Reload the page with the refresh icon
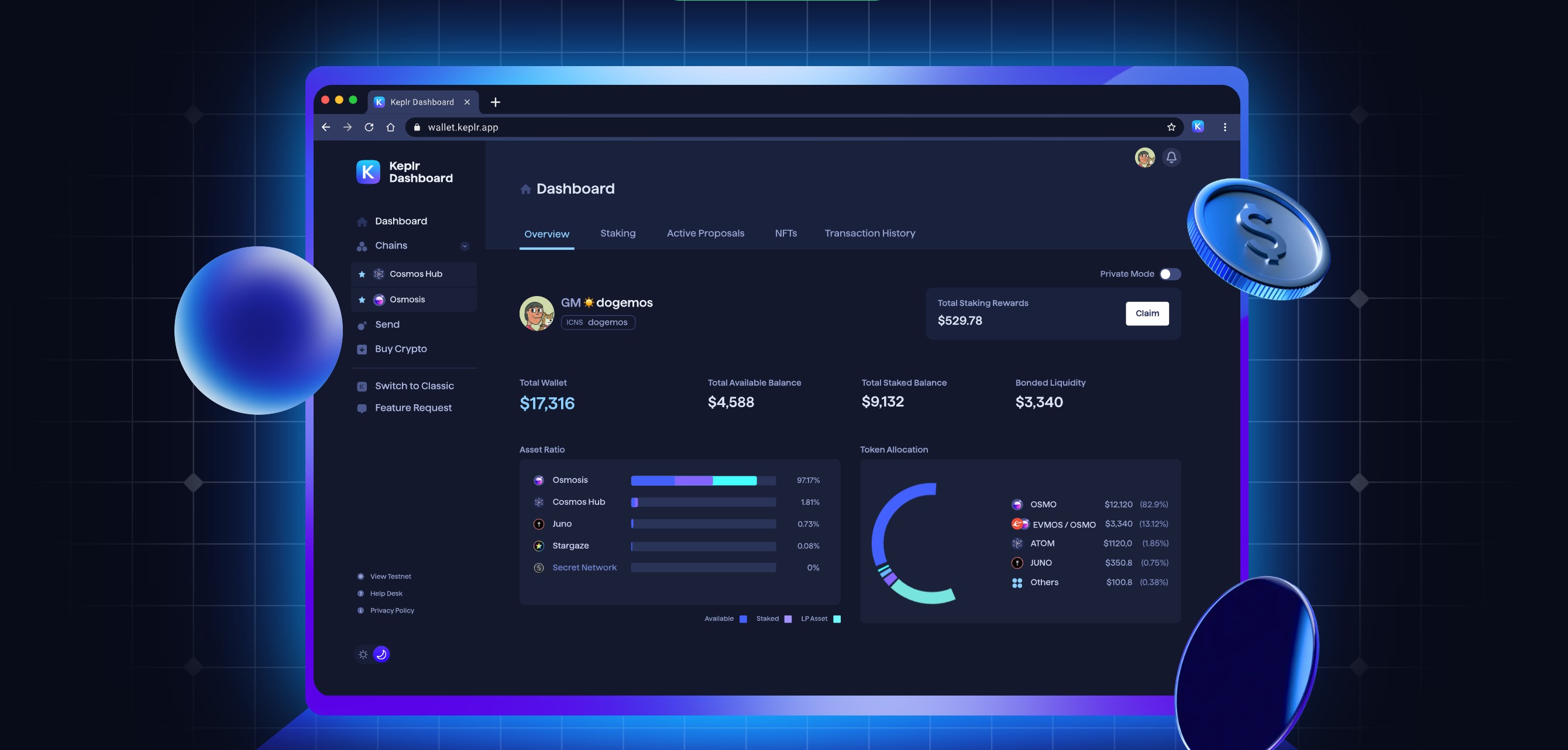Viewport: 1568px width, 750px height. (369, 127)
